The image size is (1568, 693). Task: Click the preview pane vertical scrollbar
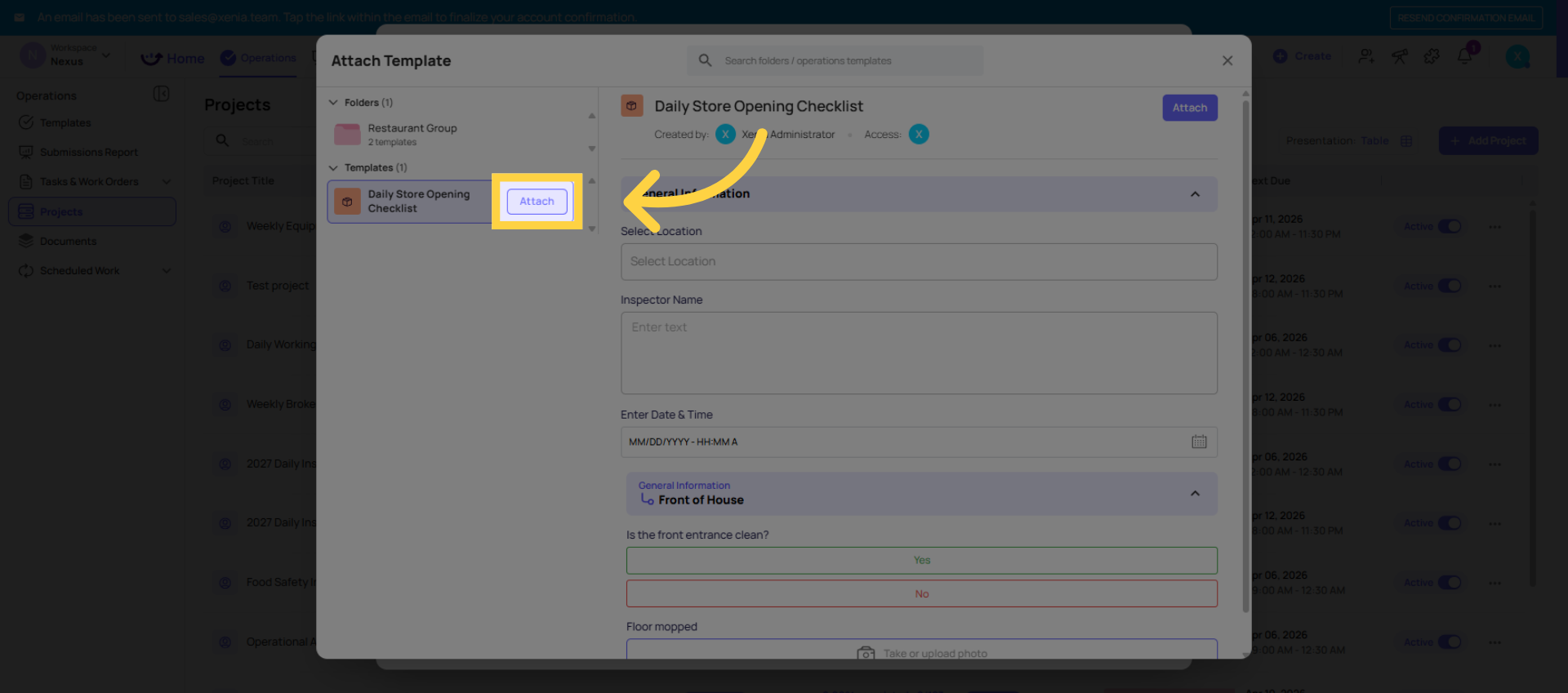1245,355
